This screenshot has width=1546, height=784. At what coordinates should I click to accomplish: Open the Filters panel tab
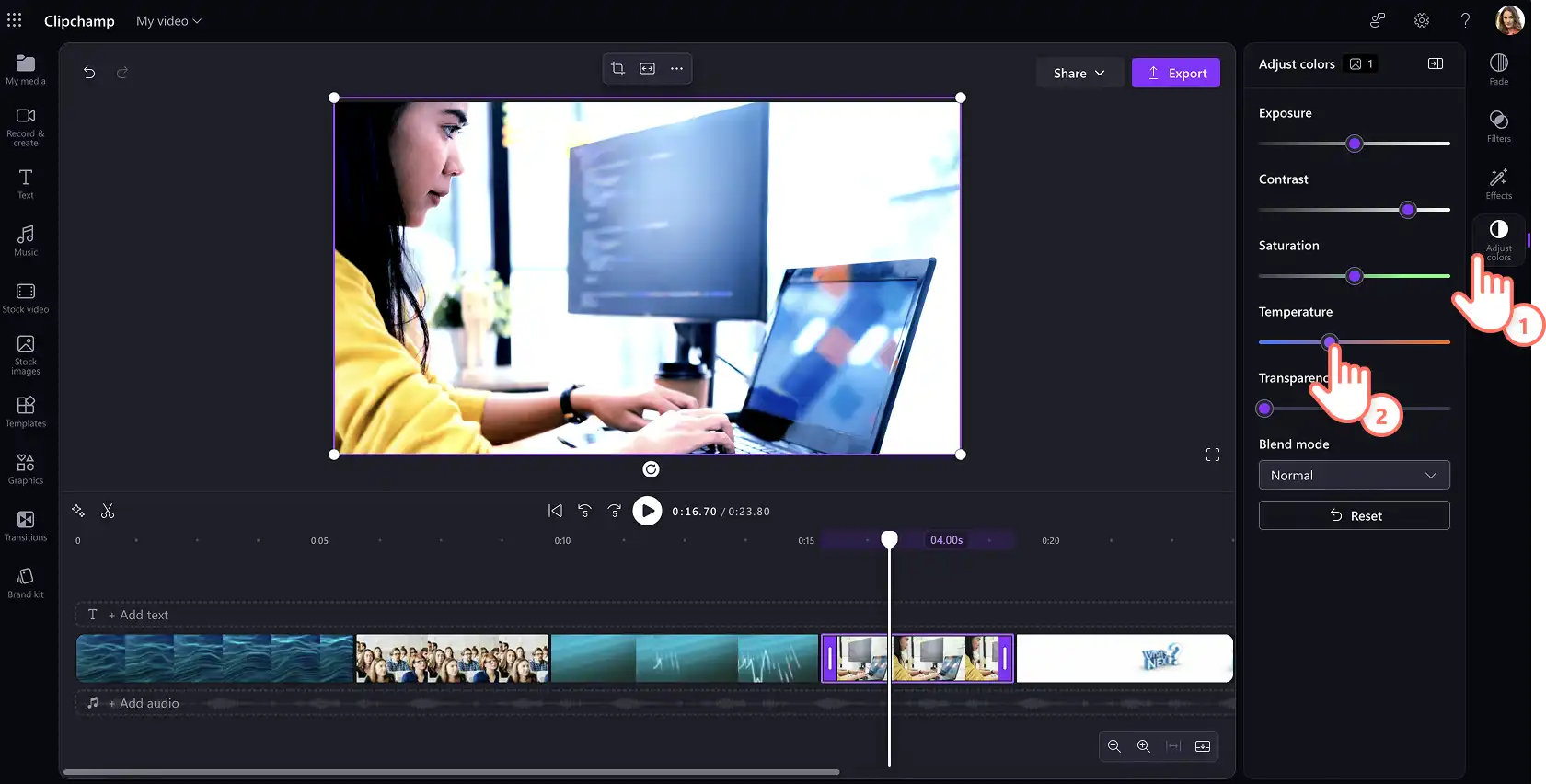click(1499, 126)
